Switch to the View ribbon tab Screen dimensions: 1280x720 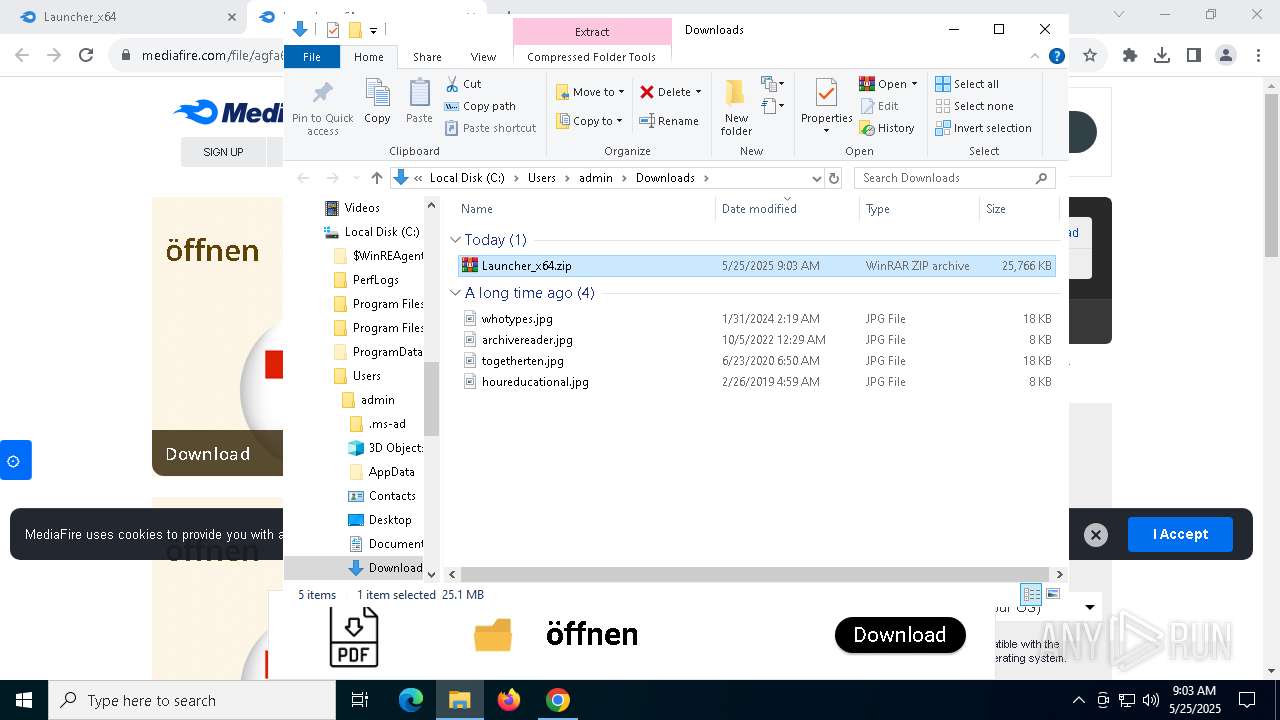point(483,57)
